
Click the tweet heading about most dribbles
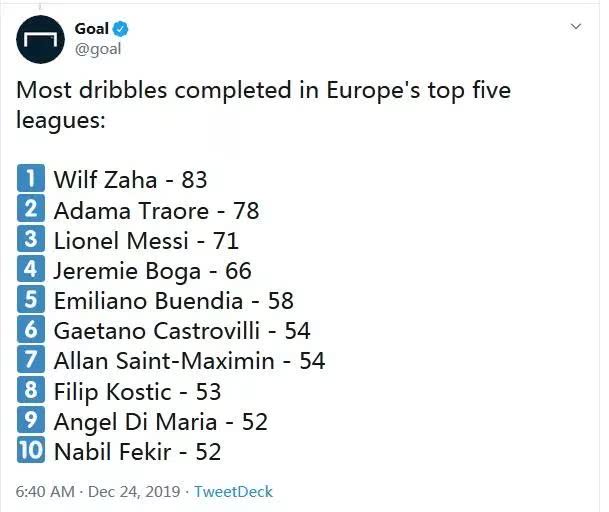264,105
